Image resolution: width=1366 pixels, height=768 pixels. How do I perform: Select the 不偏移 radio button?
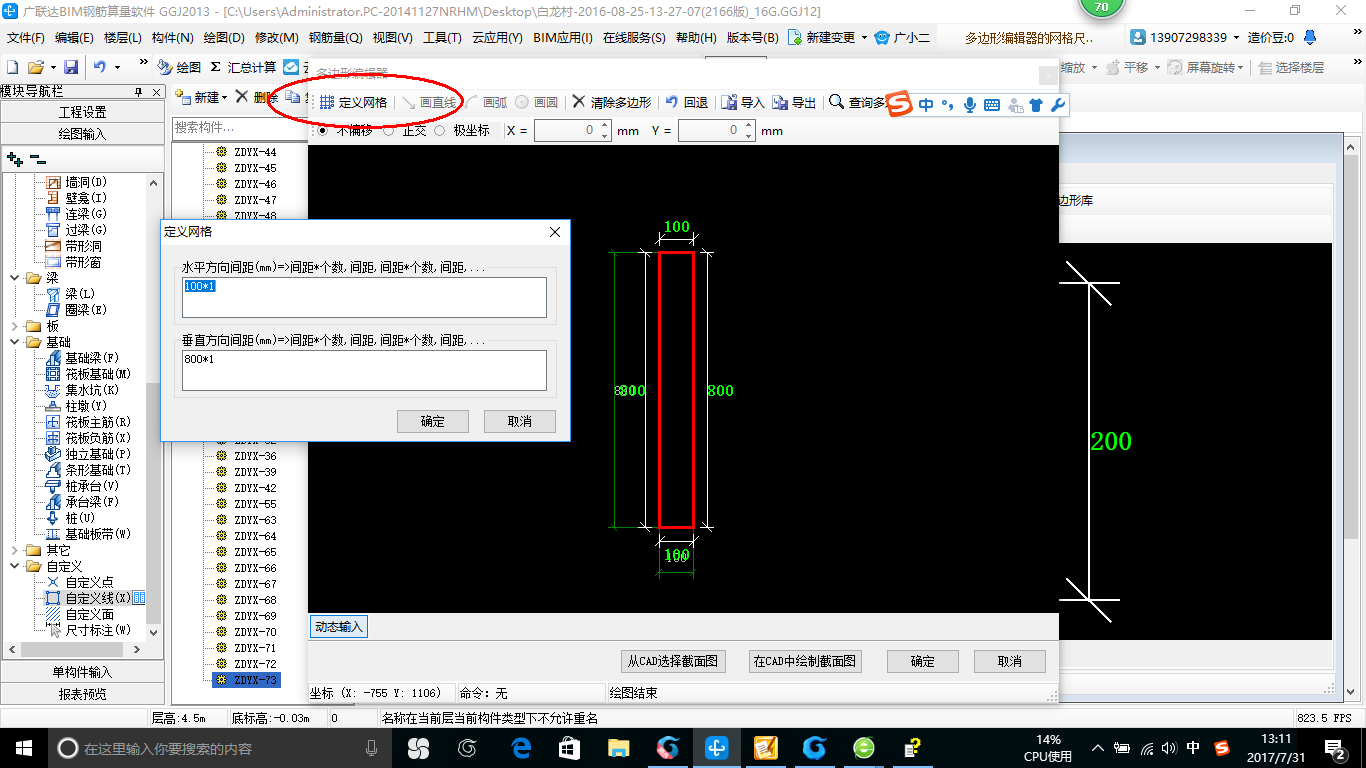tap(322, 130)
